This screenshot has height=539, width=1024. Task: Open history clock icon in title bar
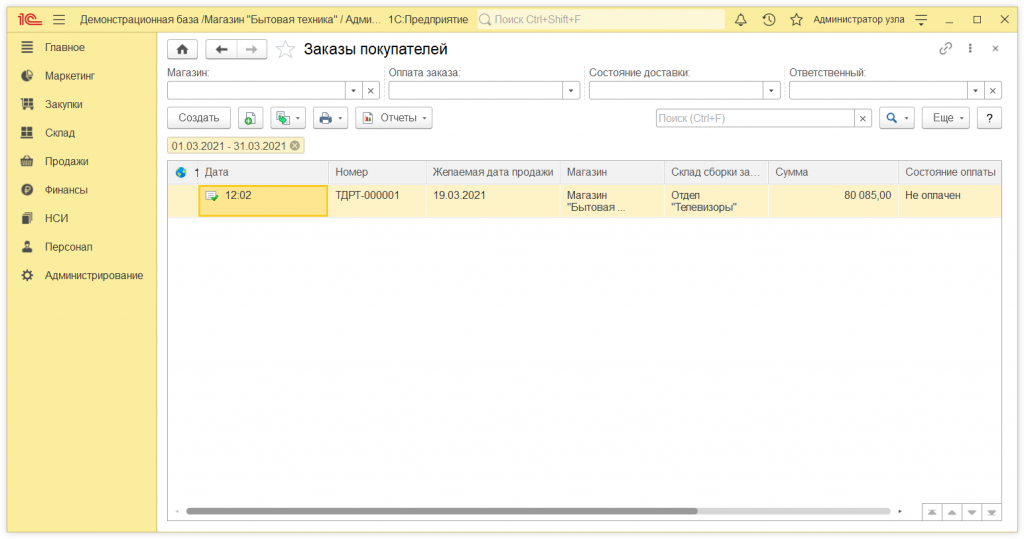tap(768, 20)
